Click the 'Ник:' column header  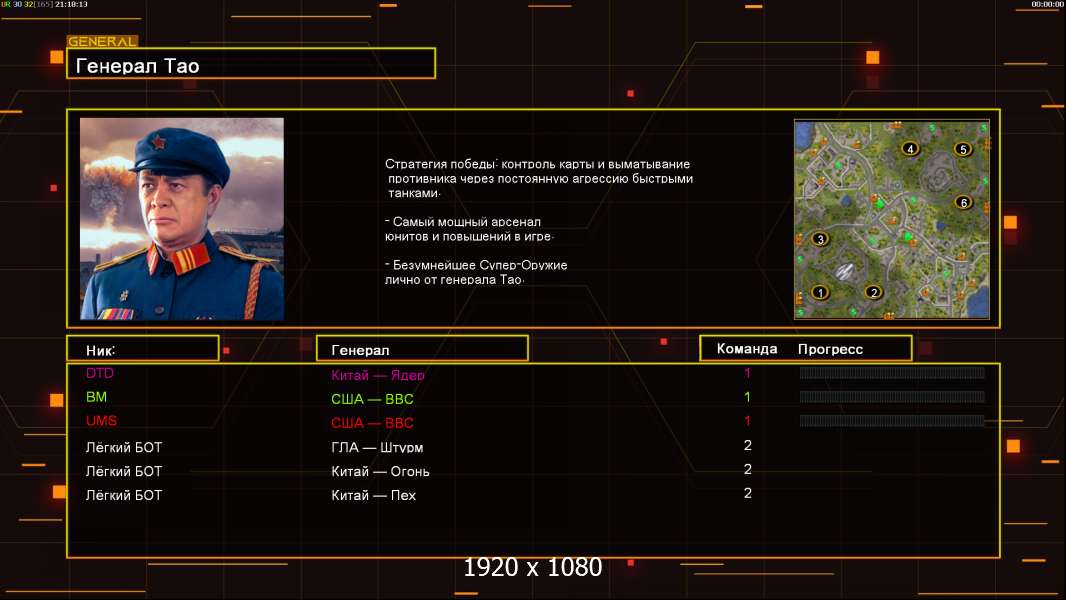click(x=143, y=348)
